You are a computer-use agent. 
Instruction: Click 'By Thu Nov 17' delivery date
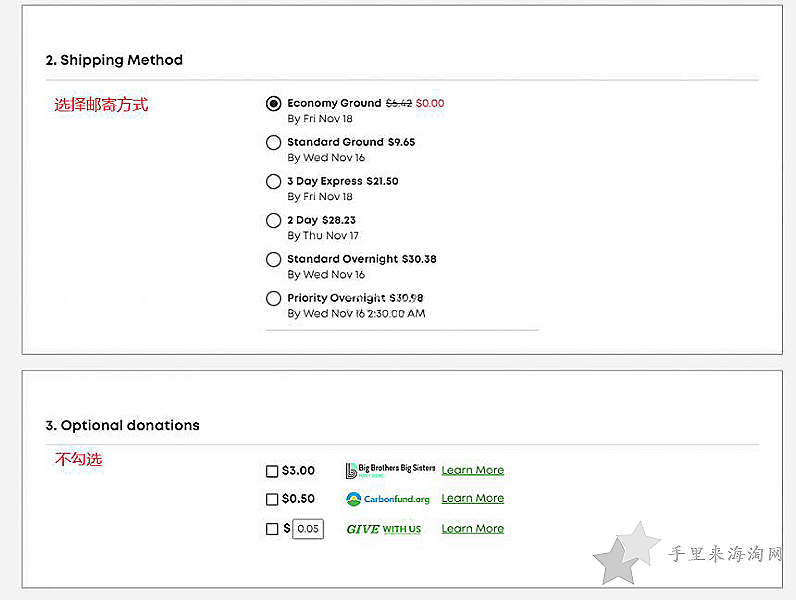click(323, 236)
